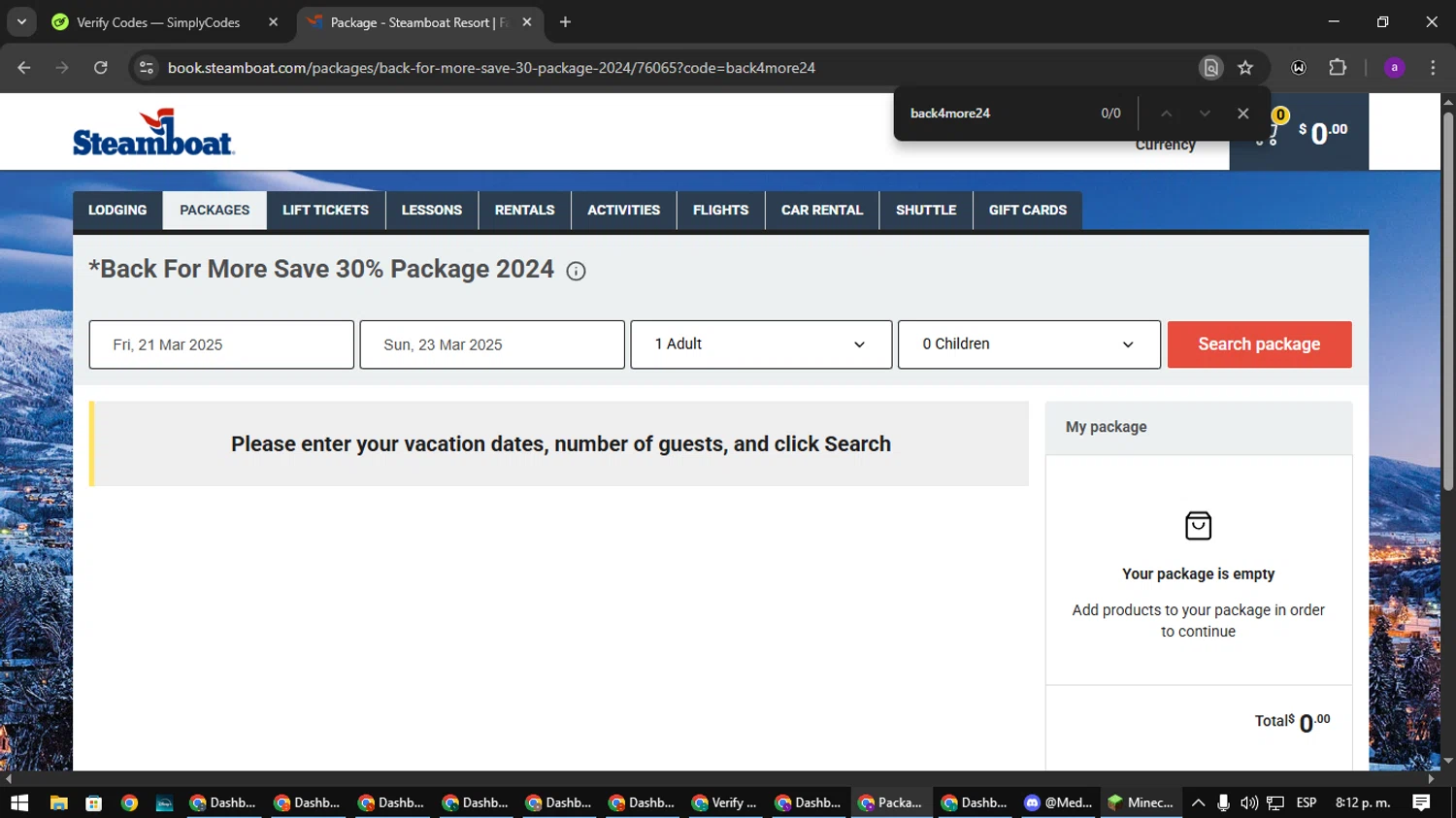1456x818 pixels.
Task: Edit the Fri, 21 Mar 2025 start date
Action: pos(221,344)
